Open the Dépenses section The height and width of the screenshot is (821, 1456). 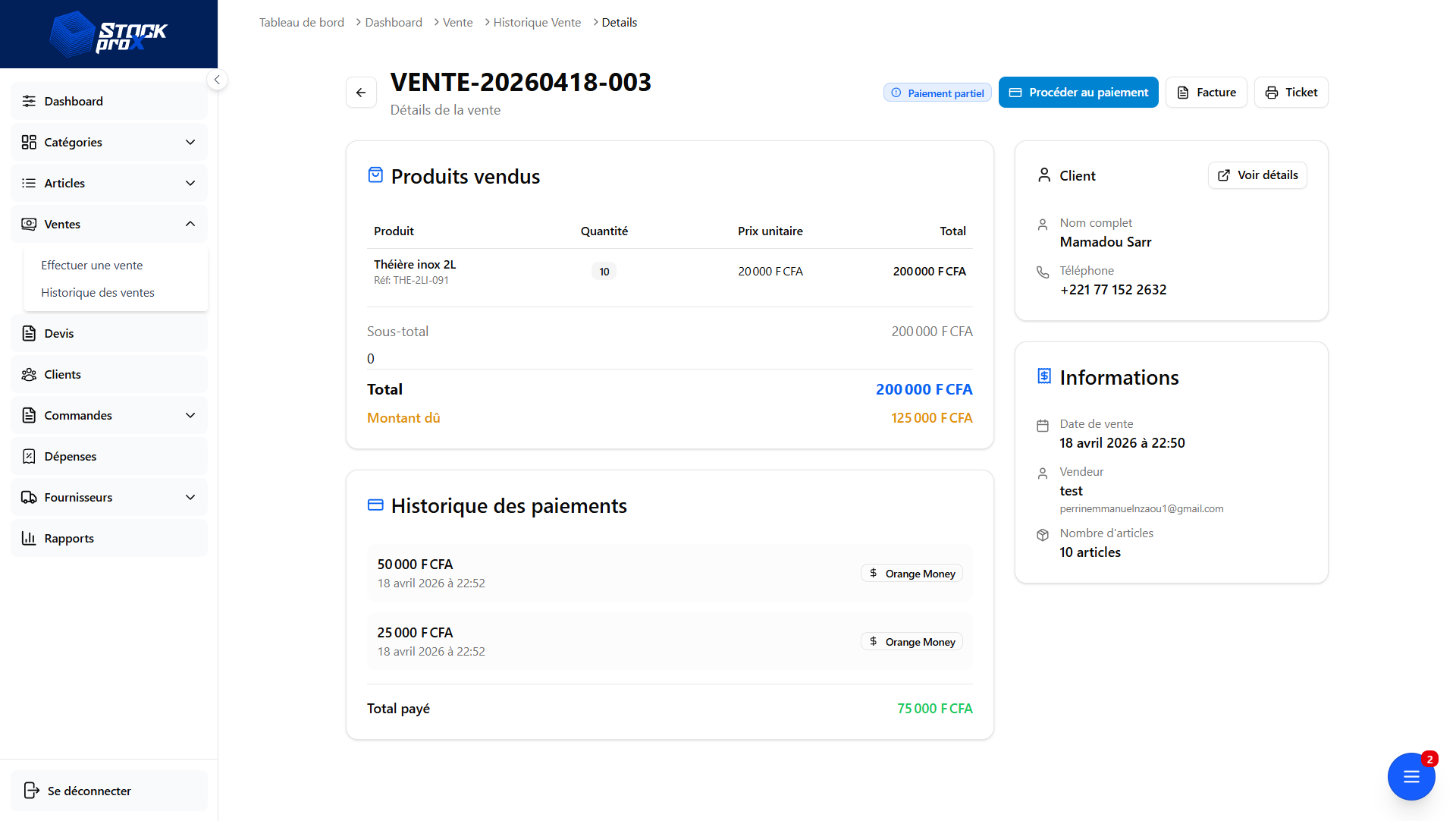click(108, 456)
